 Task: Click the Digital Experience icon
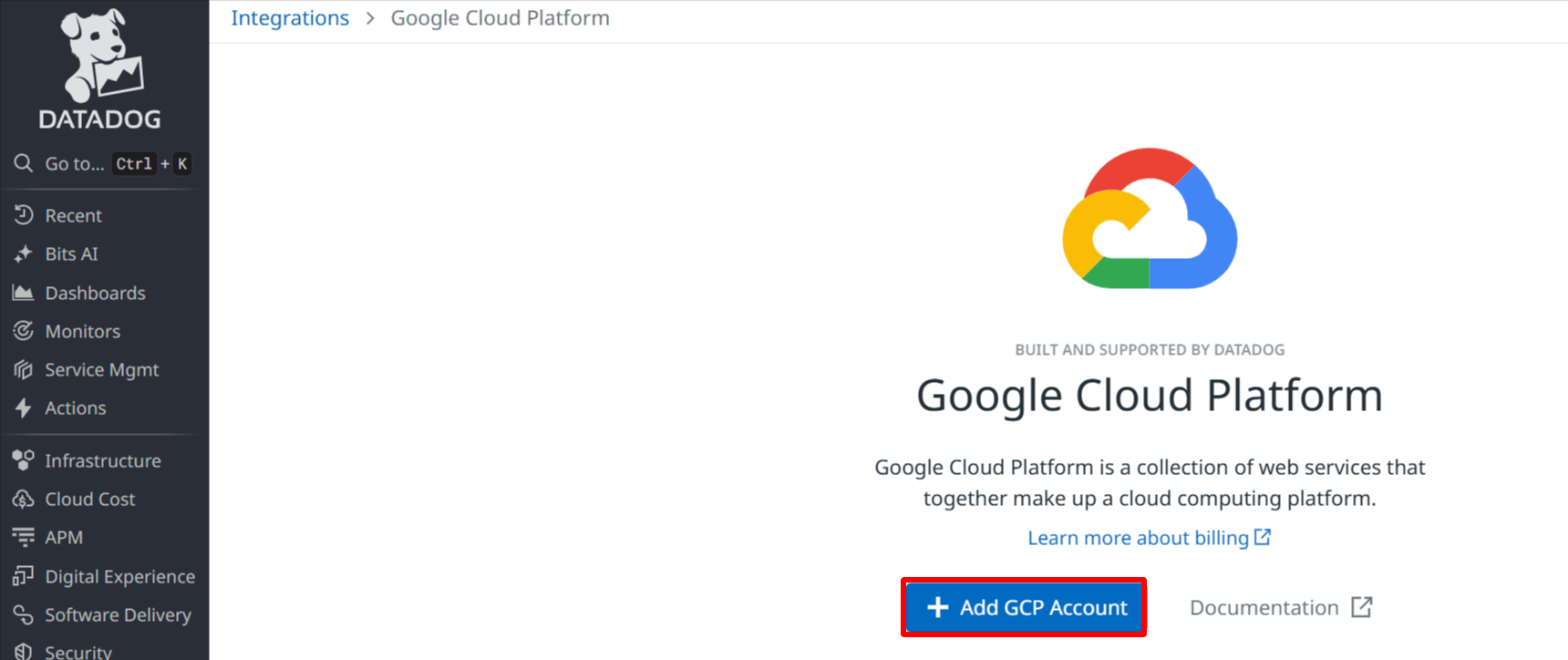[x=24, y=576]
